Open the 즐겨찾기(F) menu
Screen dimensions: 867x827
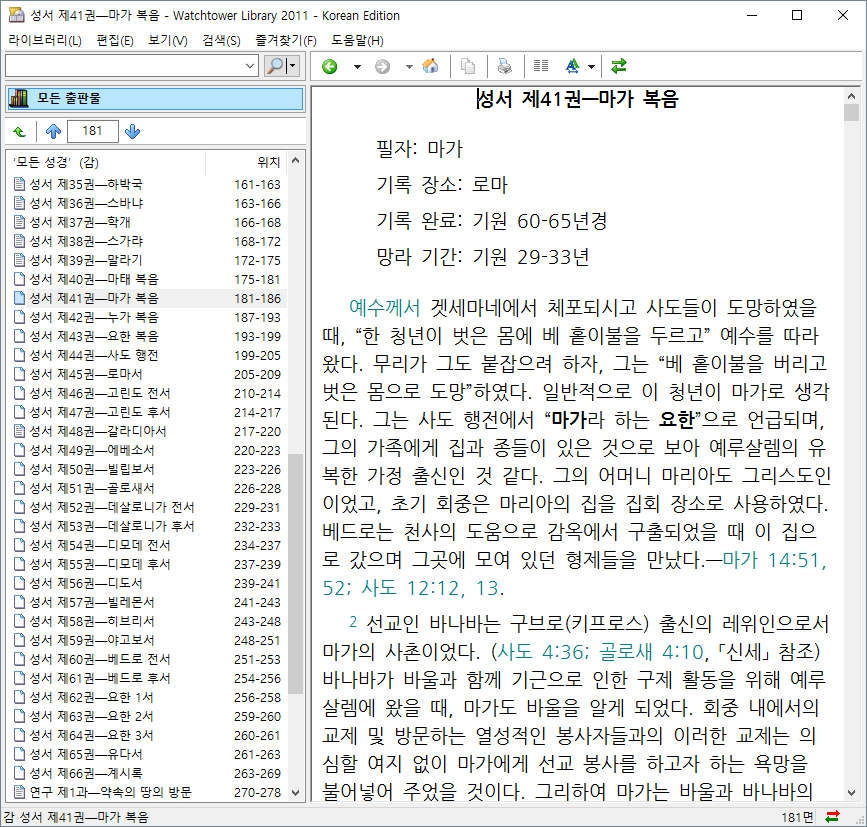286,40
